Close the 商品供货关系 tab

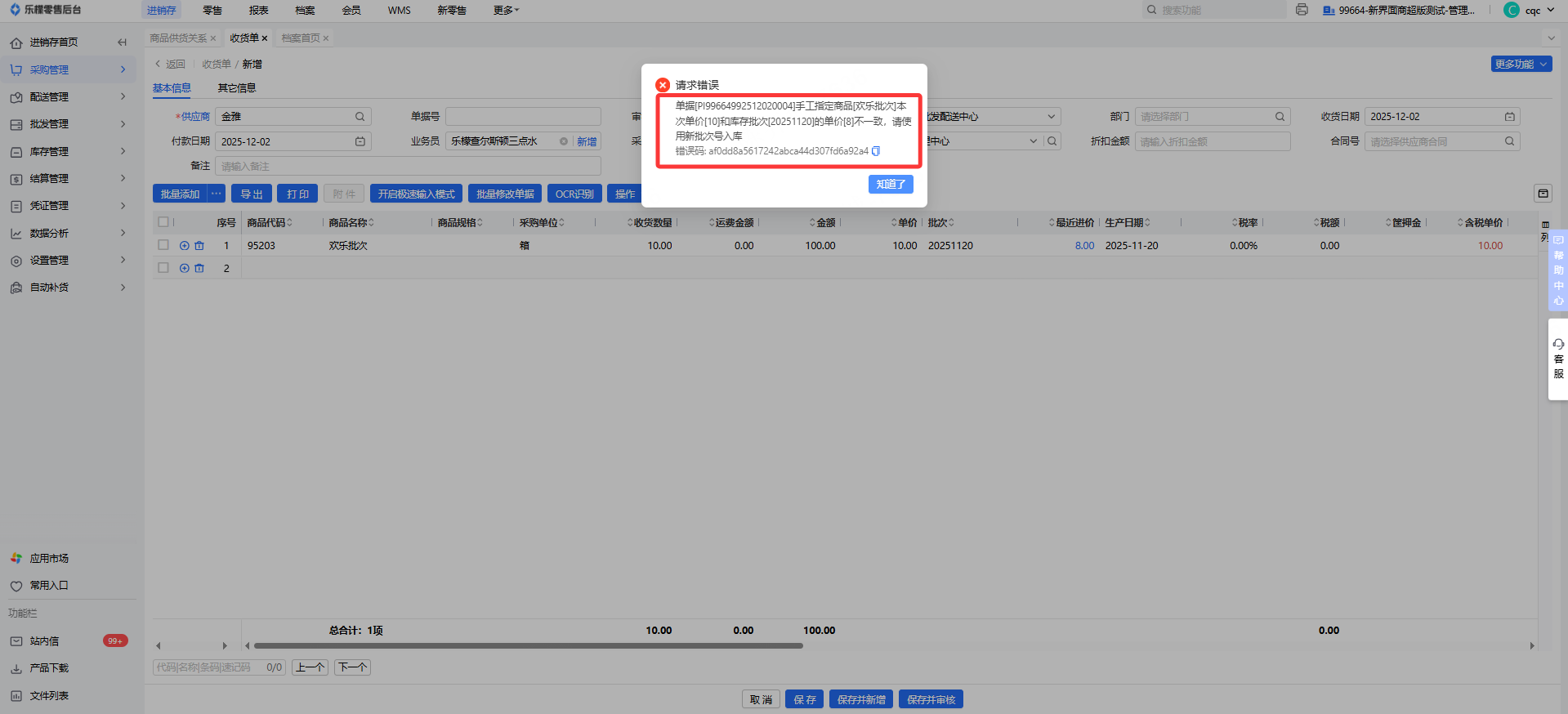(213, 38)
